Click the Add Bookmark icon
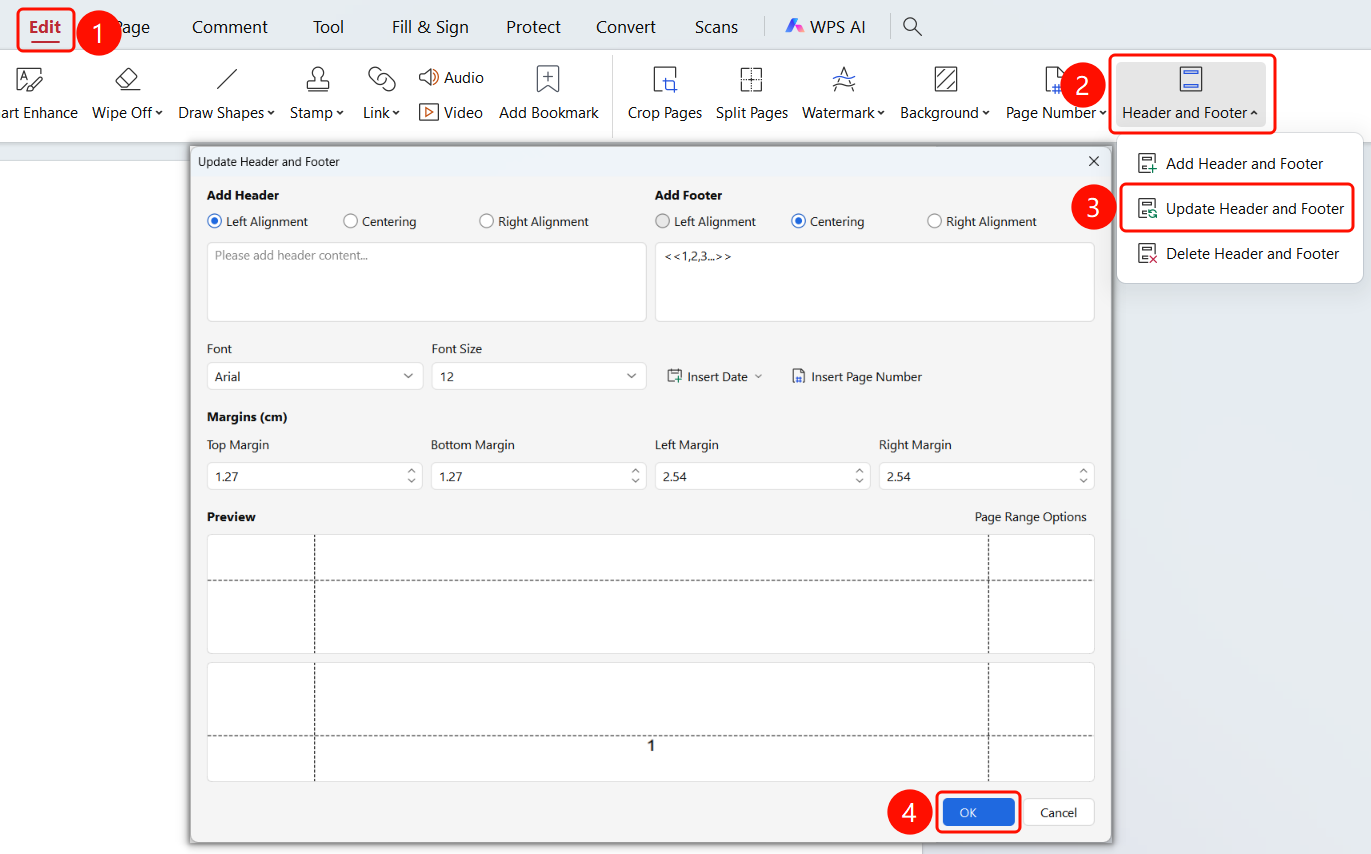 pos(548,79)
